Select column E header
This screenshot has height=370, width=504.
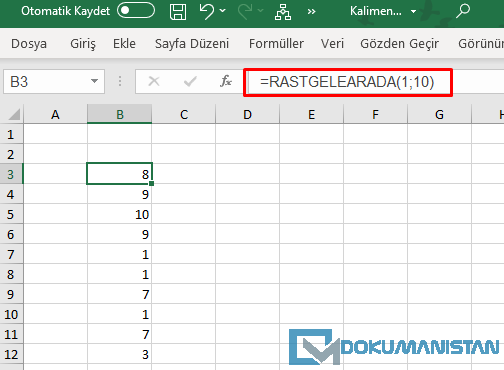click(x=311, y=114)
